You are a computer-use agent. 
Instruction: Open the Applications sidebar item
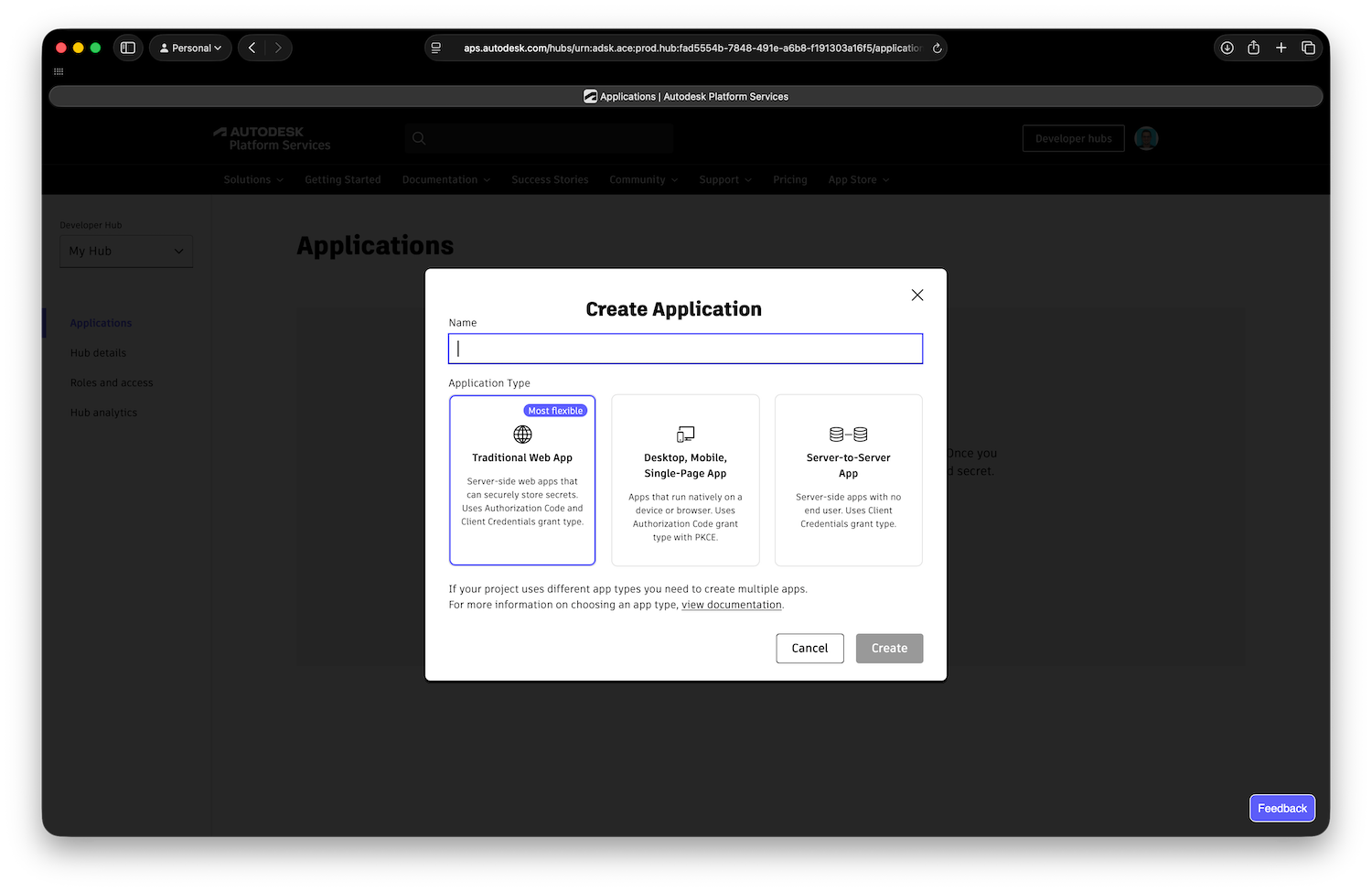(x=101, y=323)
